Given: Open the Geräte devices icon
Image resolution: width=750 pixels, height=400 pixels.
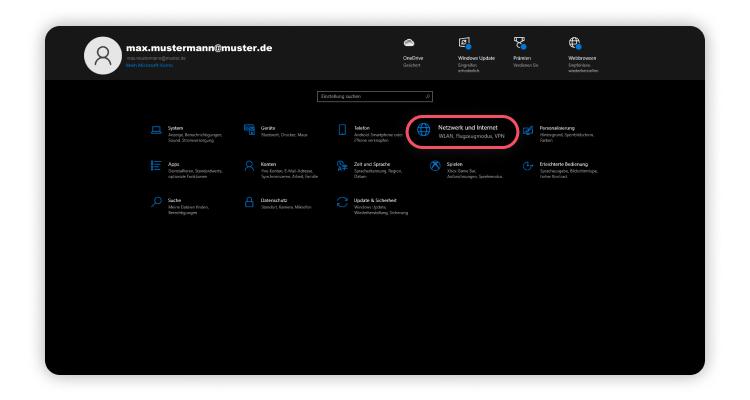Looking at the screenshot, I should click(x=249, y=130).
